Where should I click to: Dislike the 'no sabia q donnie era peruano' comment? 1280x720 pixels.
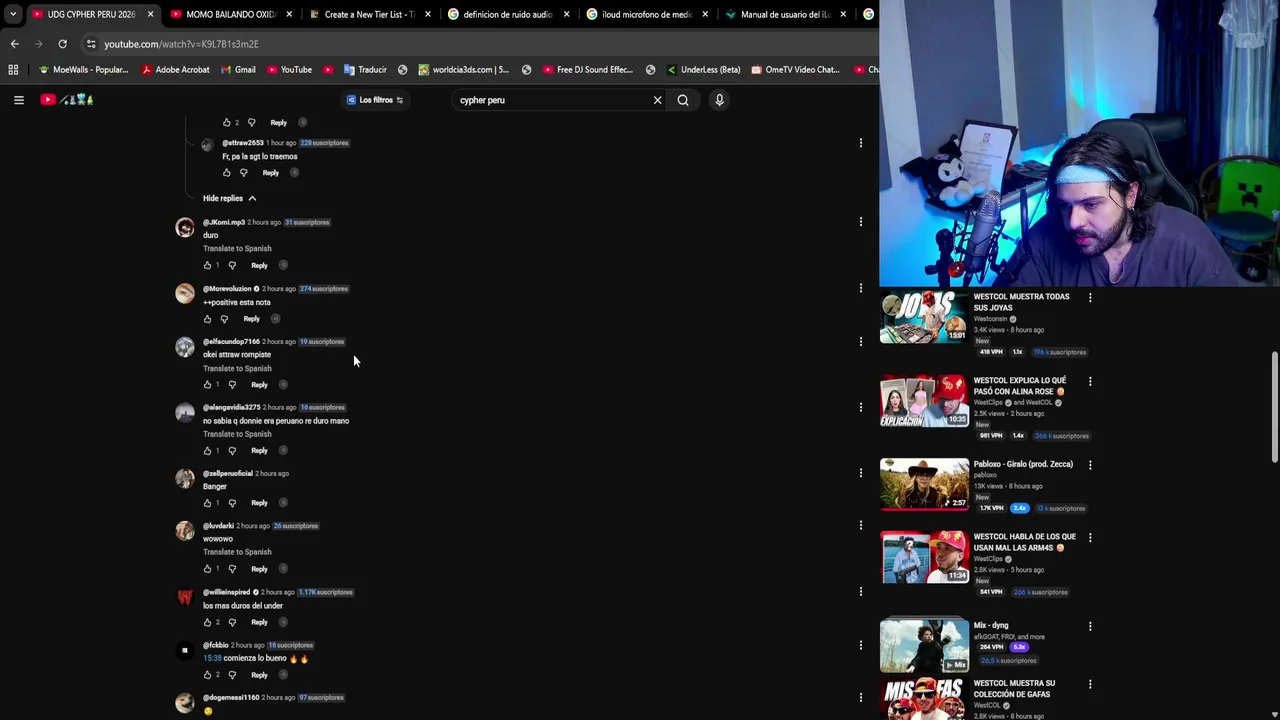pyautogui.click(x=232, y=451)
